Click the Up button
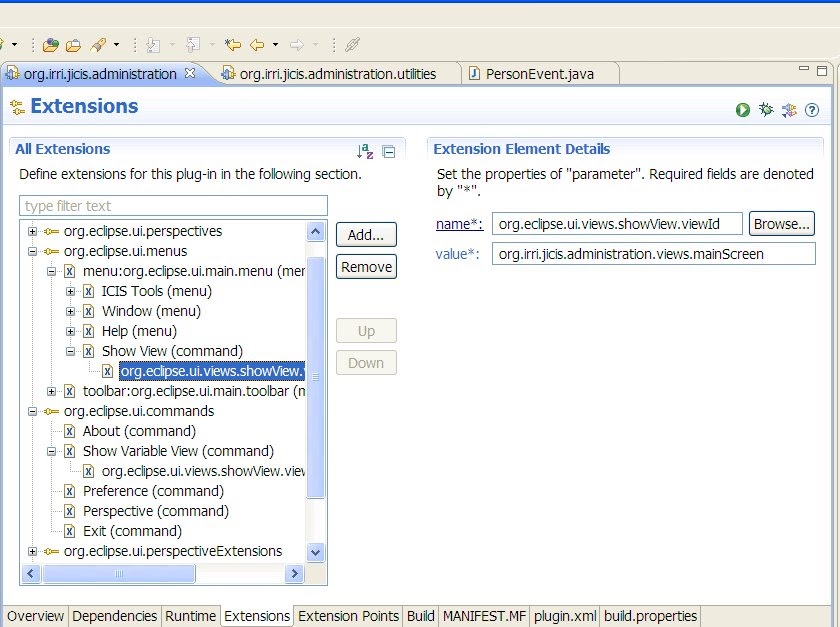Screen dimensions: 840x627 pos(366,331)
